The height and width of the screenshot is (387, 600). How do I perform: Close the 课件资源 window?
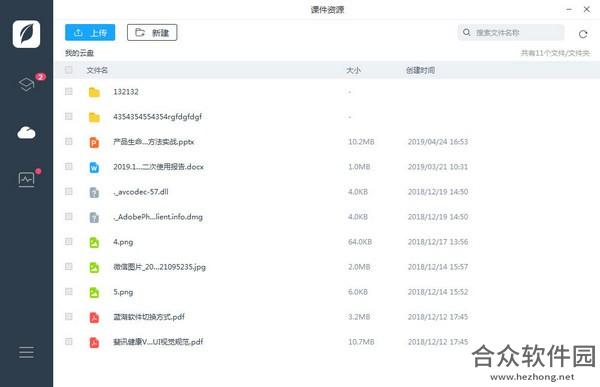(587, 9)
